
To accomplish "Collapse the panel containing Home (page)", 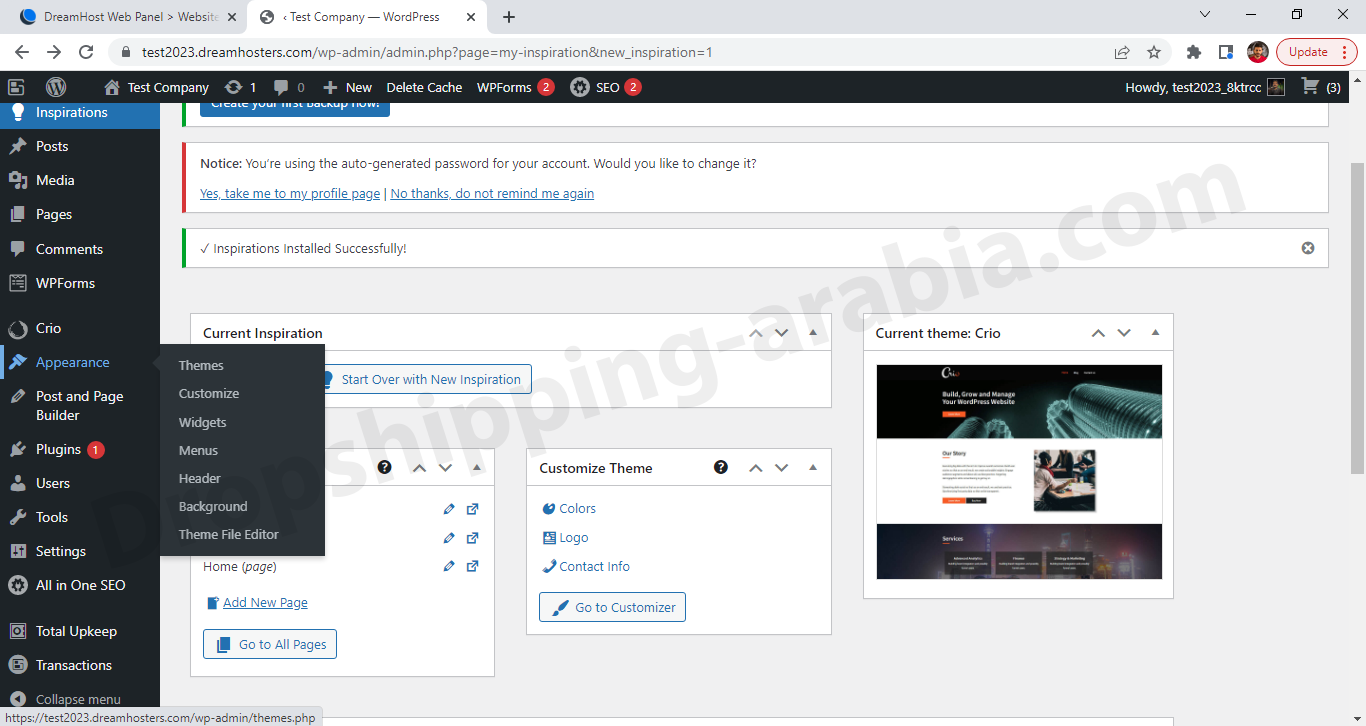I will [x=476, y=467].
